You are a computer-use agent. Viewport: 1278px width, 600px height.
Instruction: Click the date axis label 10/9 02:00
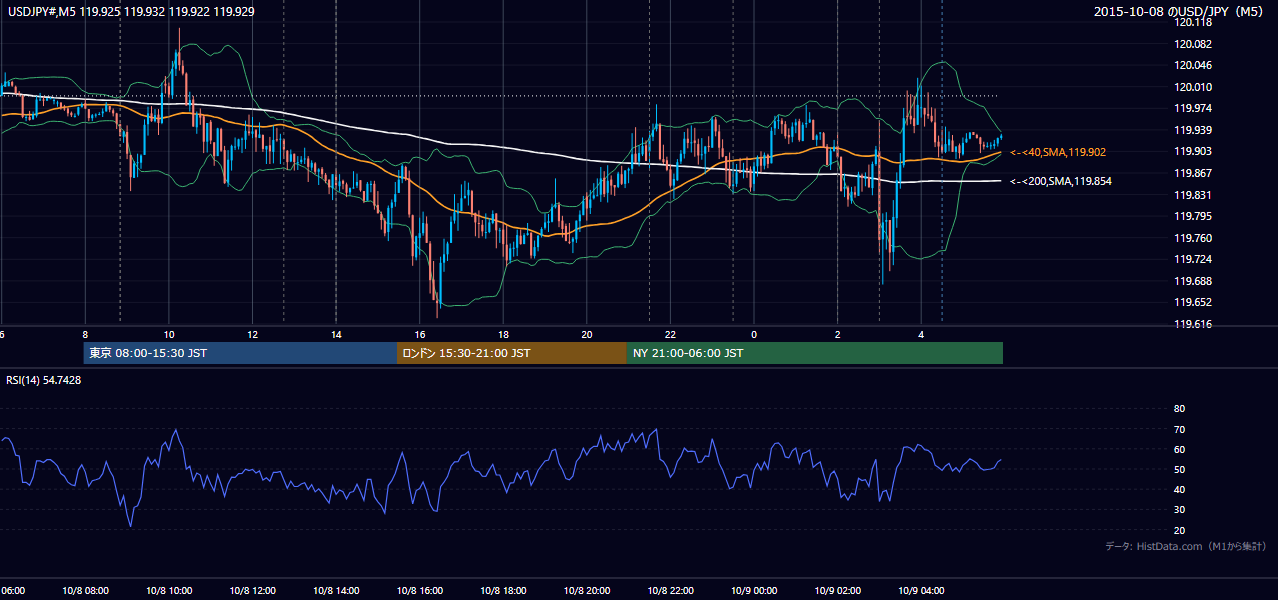point(837,591)
